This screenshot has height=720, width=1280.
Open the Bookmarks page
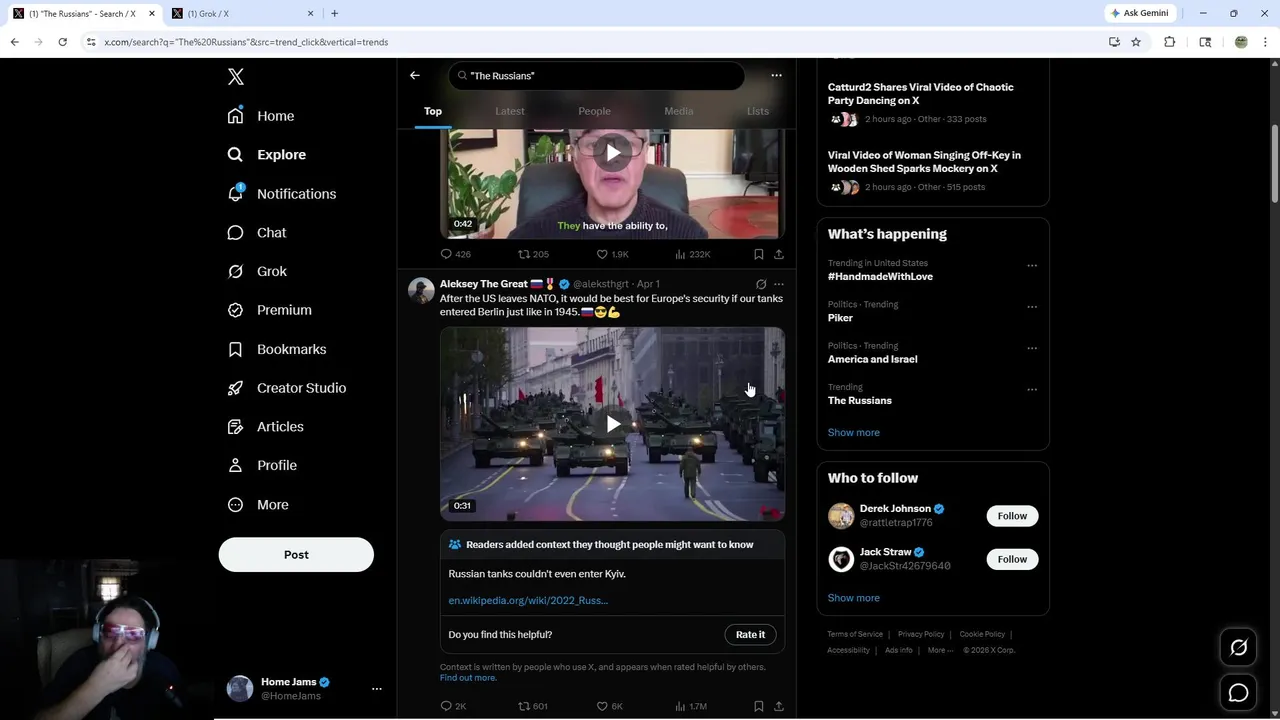point(277,349)
